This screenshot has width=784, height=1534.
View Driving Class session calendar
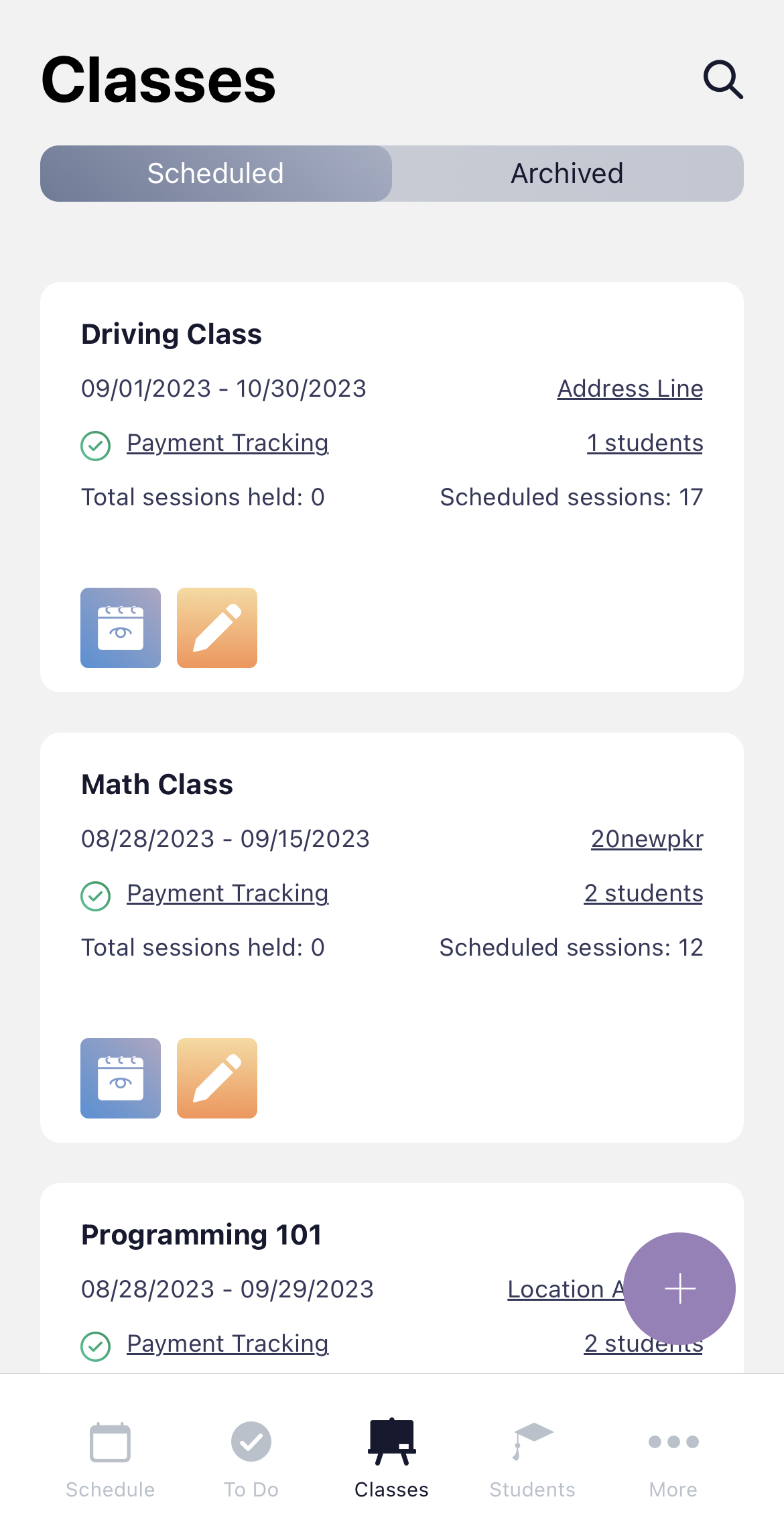[120, 627]
